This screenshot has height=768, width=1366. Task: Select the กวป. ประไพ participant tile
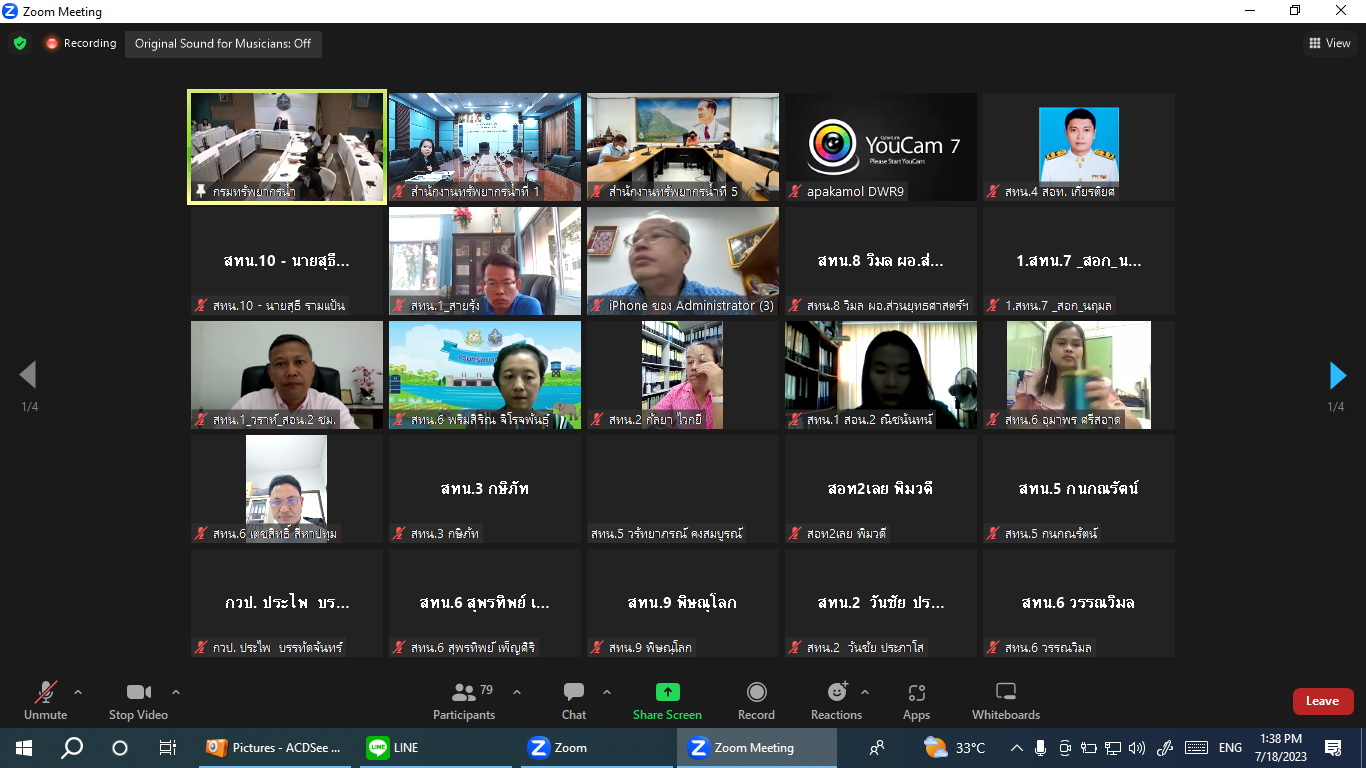pos(287,603)
